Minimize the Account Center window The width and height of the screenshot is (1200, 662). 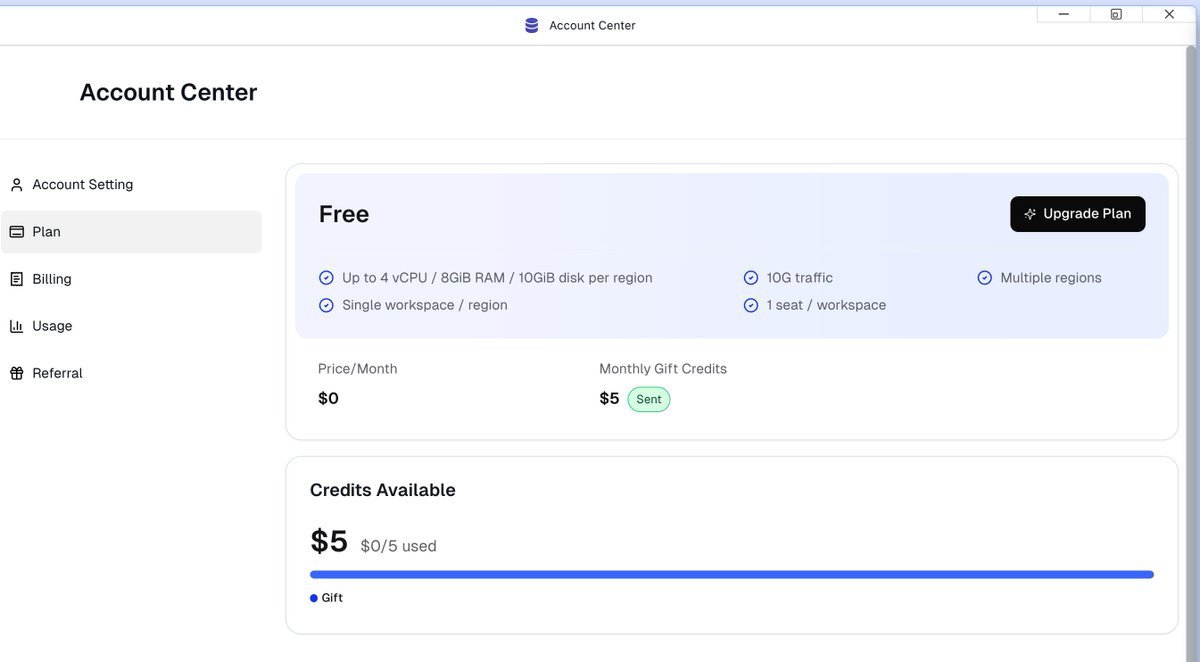click(x=1063, y=14)
